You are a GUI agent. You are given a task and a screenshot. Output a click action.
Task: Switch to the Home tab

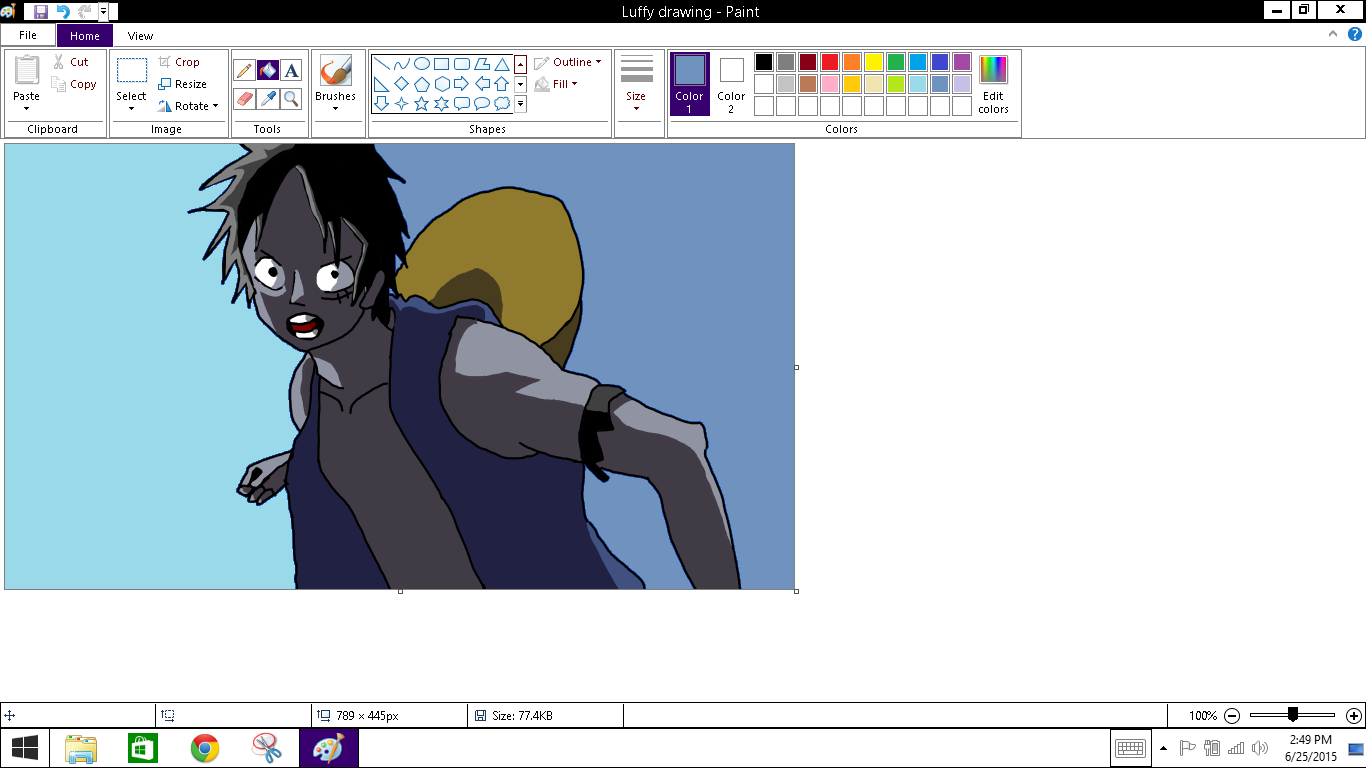coord(85,36)
